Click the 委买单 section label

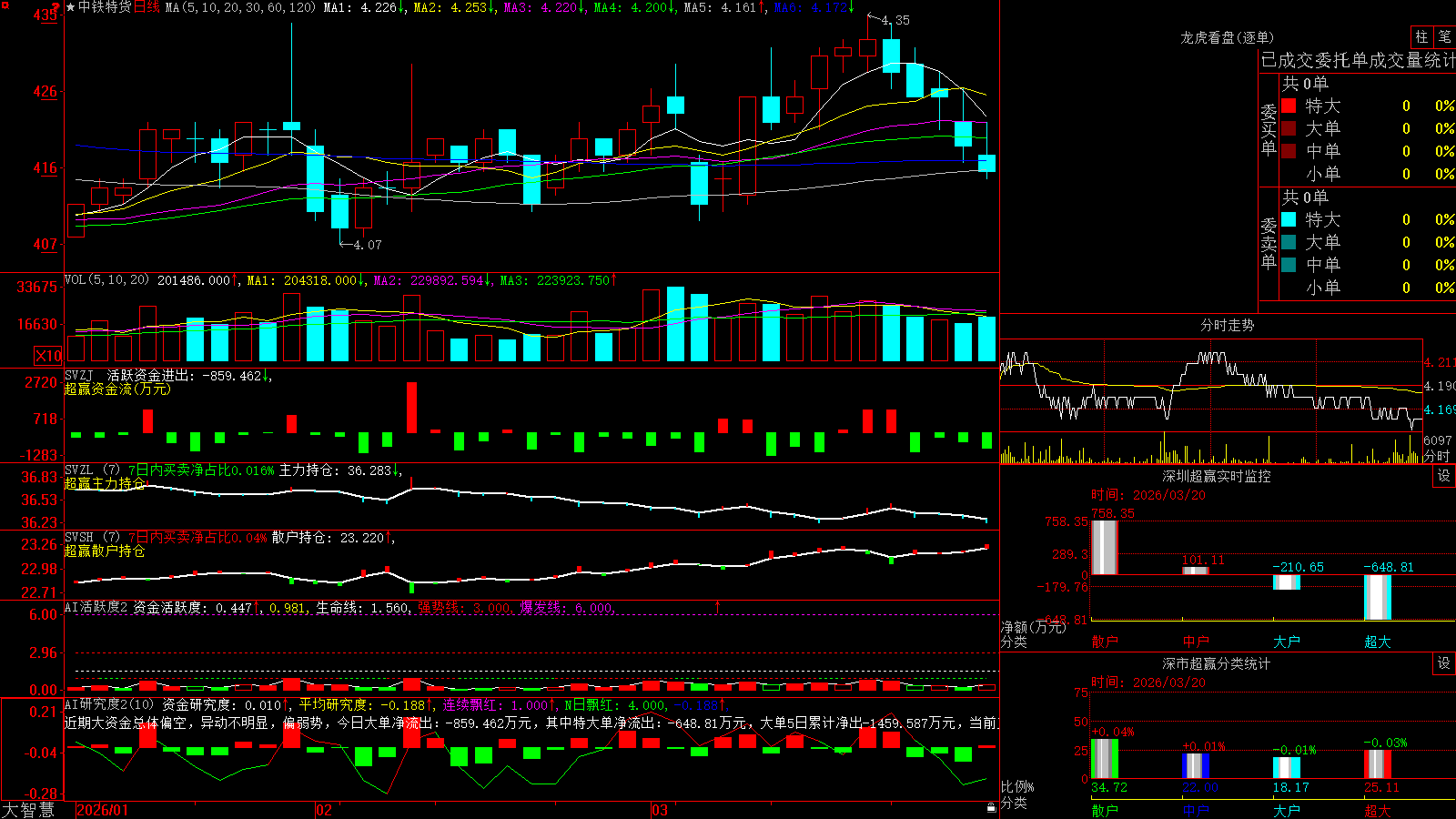point(1269,130)
